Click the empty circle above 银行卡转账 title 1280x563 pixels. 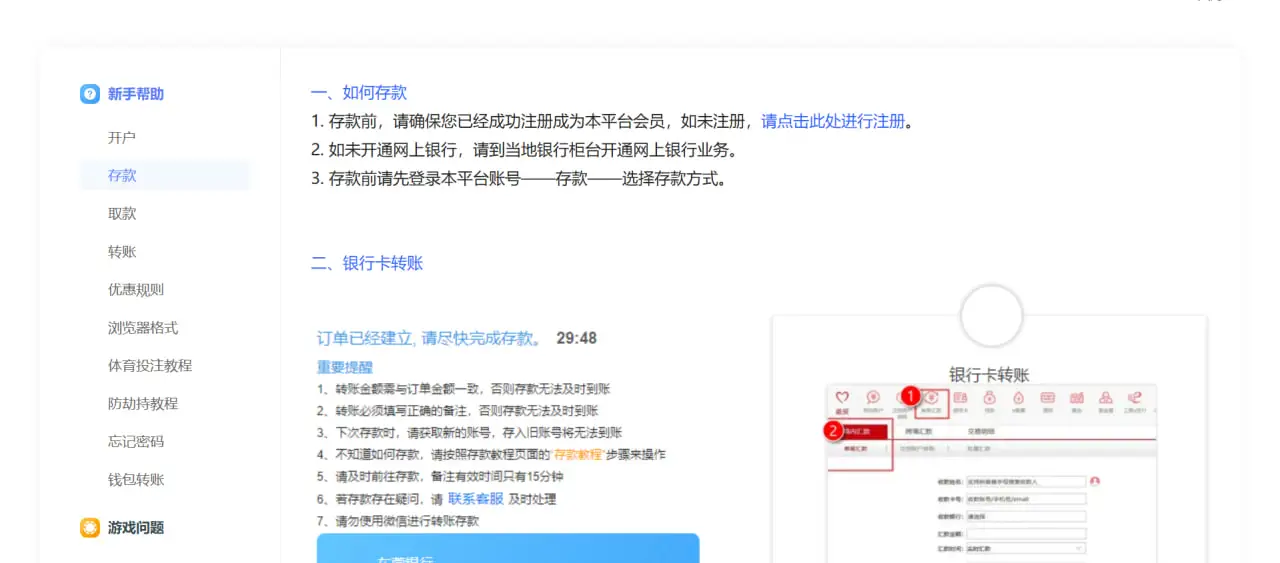990,316
